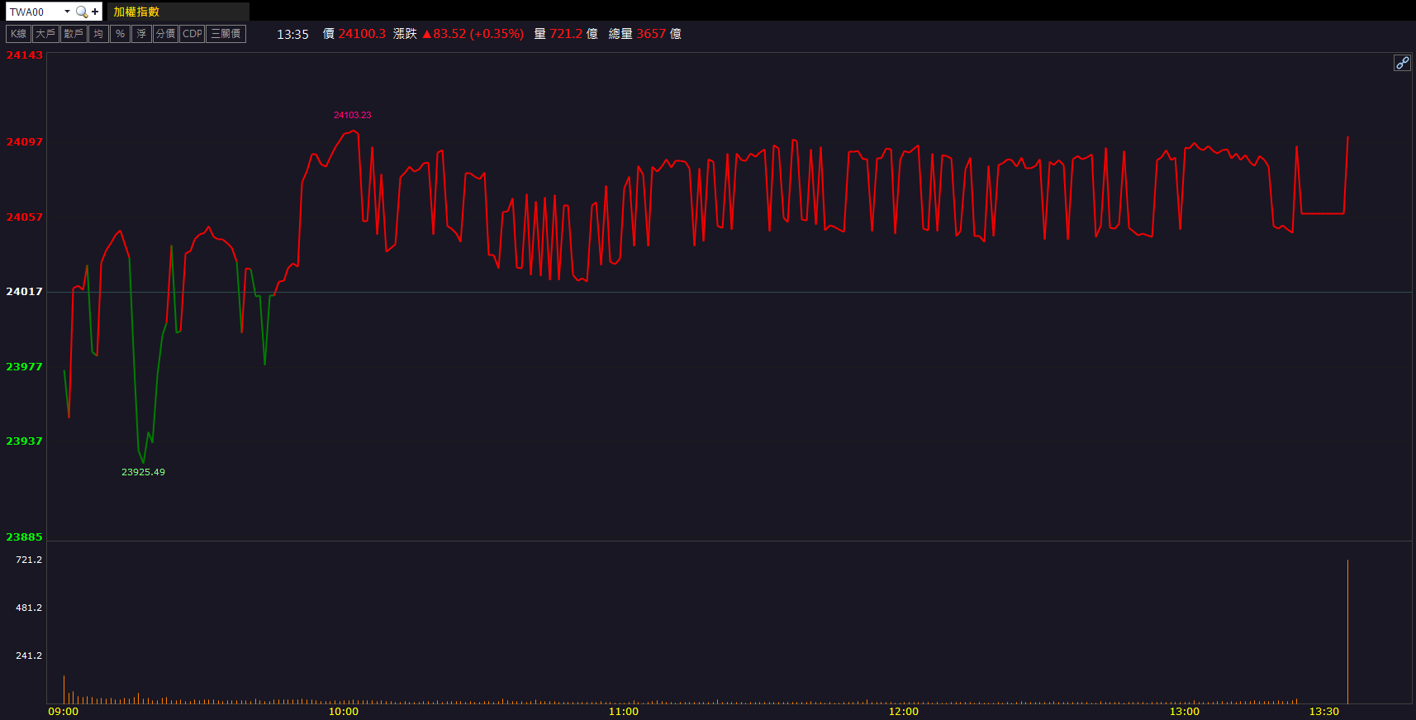Image resolution: width=1416 pixels, height=720 pixels.
Task: Toggle the 浮 button
Action: pyautogui.click(x=142, y=34)
